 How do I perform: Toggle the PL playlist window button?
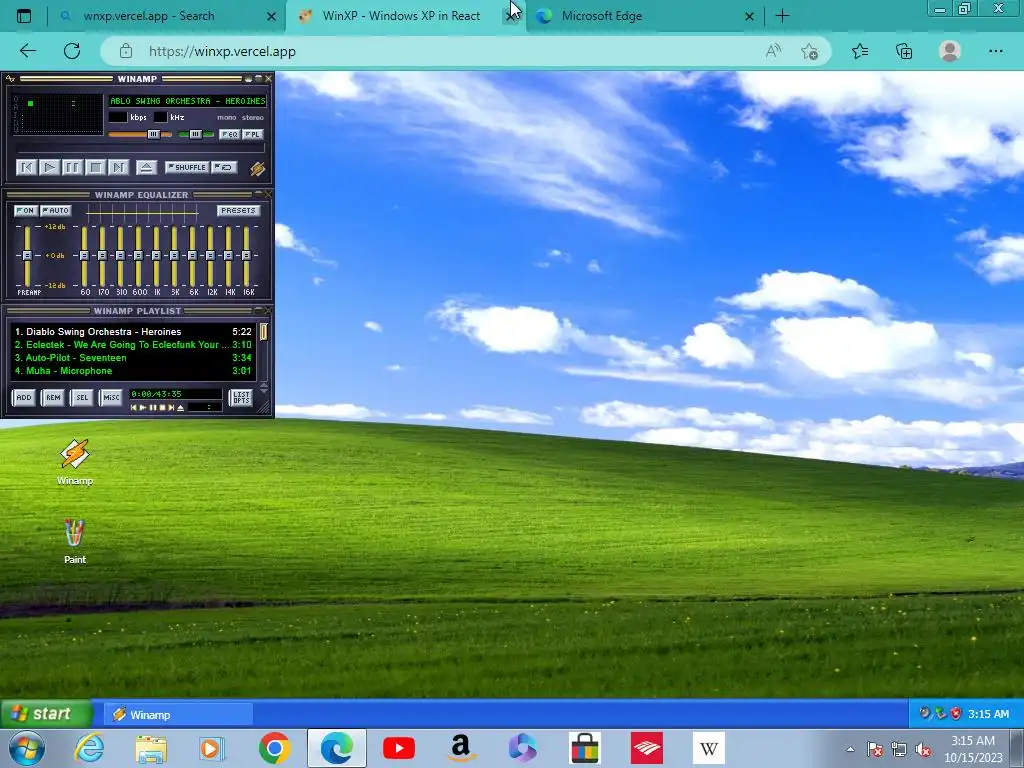click(253, 134)
